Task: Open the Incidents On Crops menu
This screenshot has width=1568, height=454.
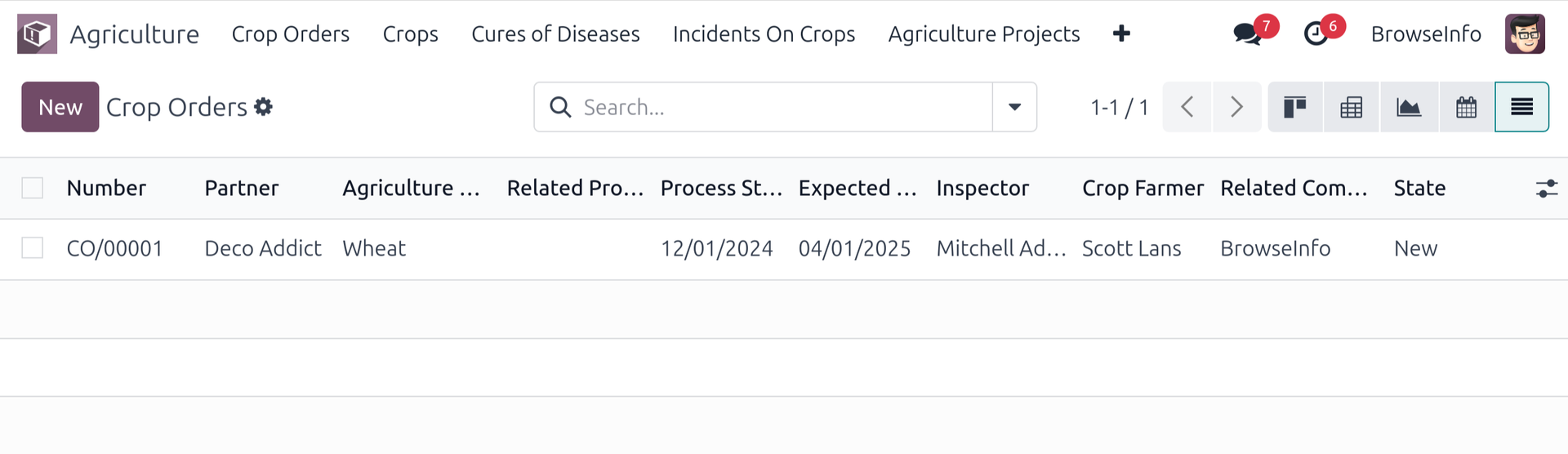Action: click(x=764, y=34)
